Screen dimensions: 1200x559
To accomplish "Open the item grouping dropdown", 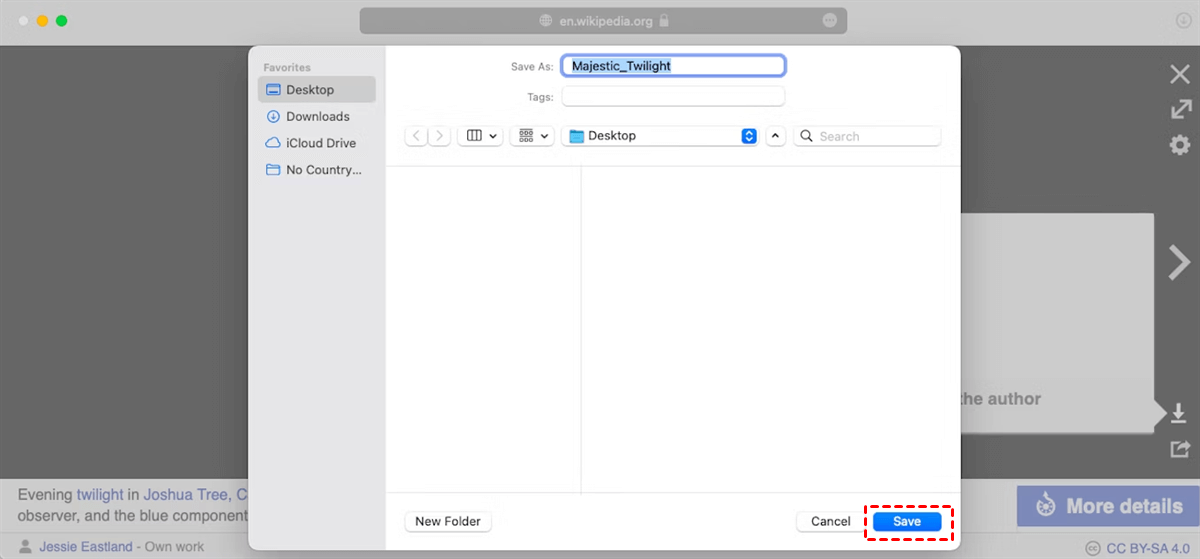I will [532, 136].
